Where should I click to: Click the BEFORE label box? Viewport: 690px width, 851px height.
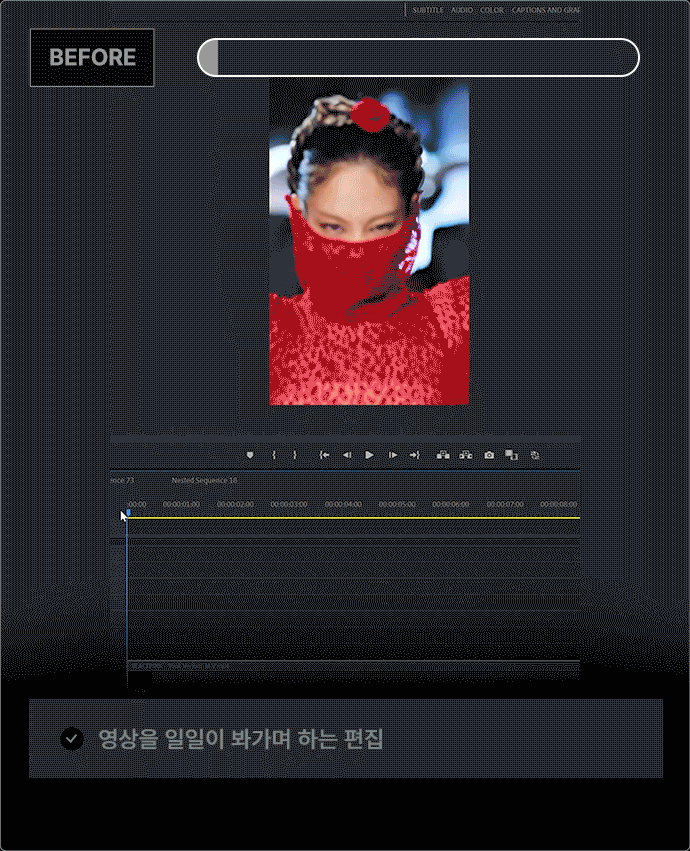click(x=92, y=58)
